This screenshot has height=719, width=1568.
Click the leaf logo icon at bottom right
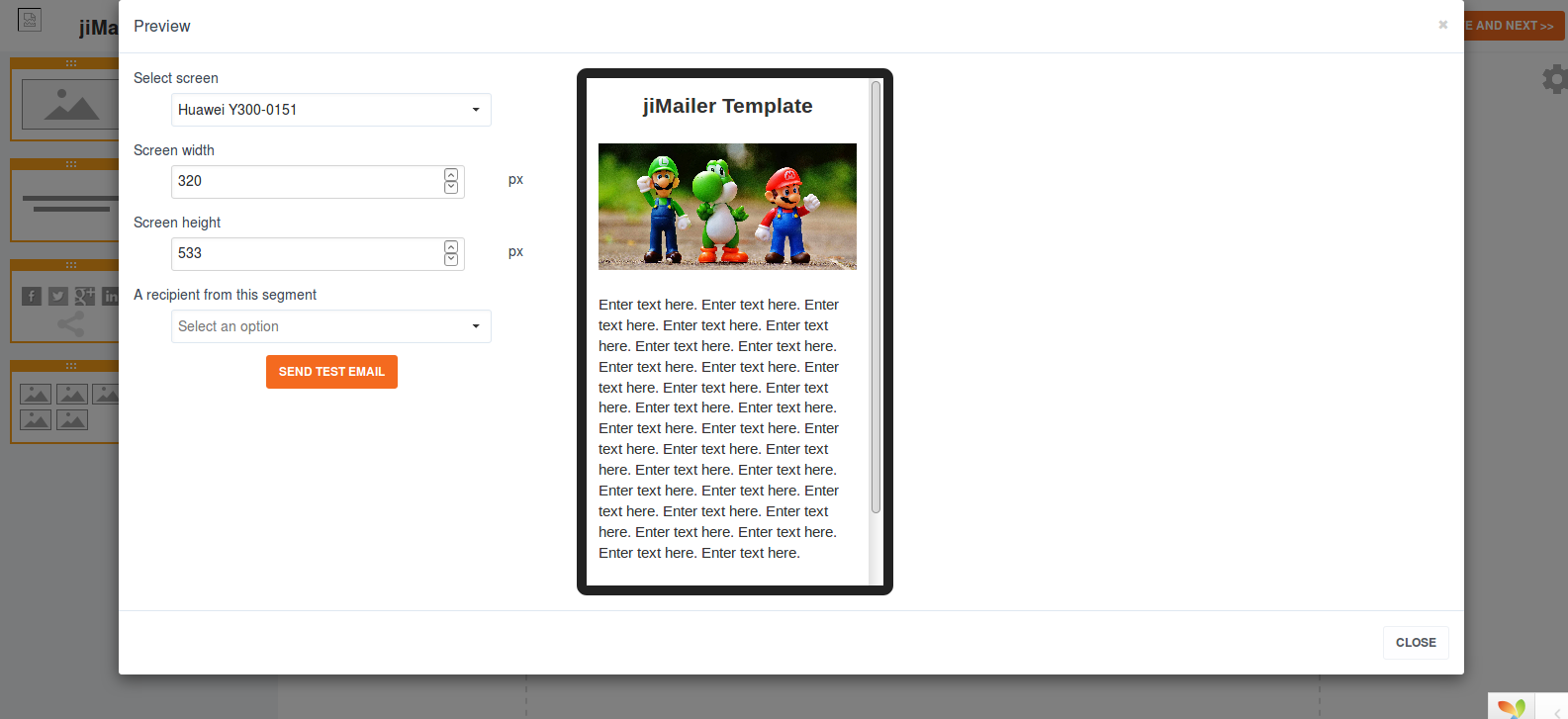click(1512, 707)
